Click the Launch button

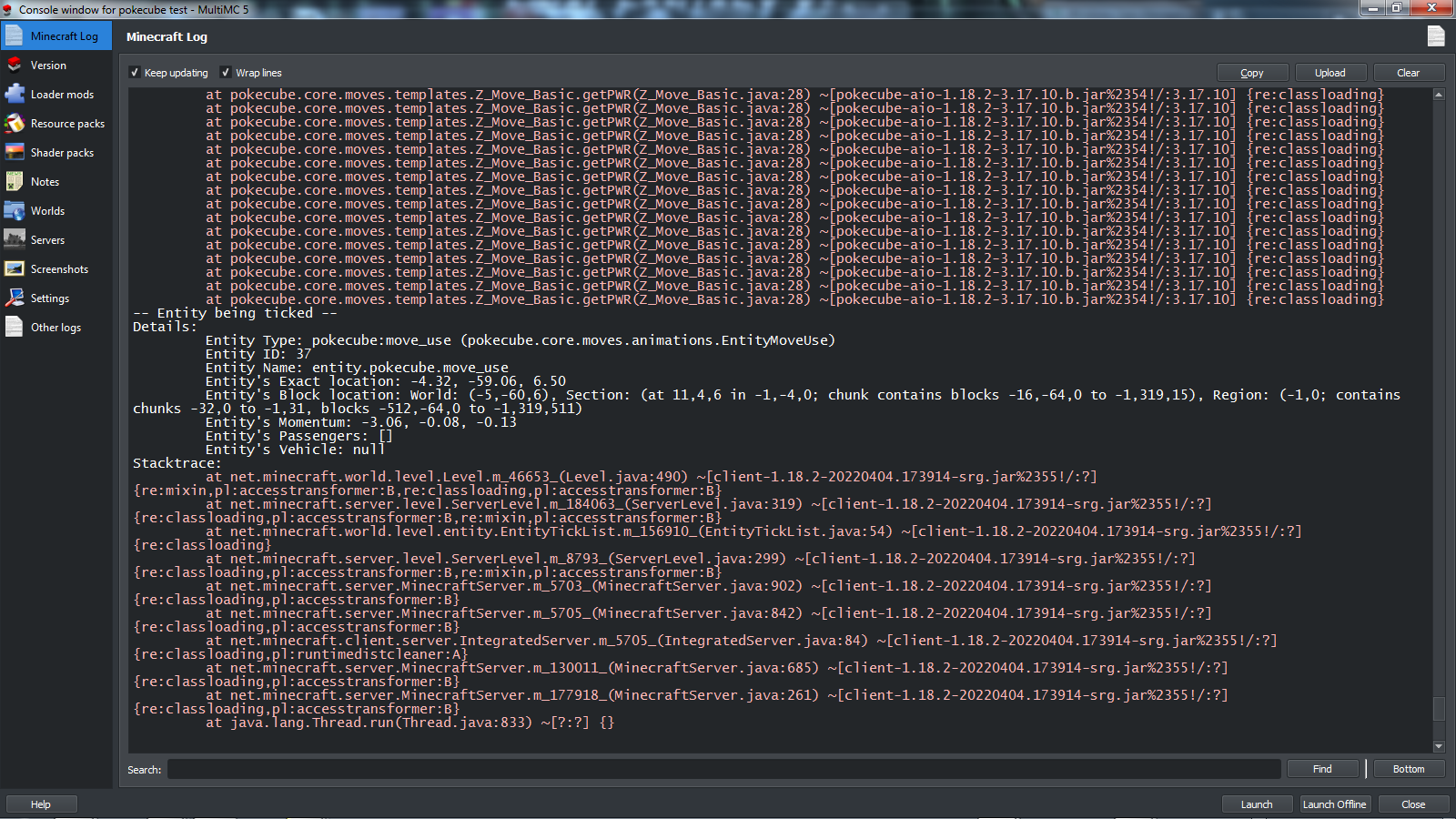[x=1257, y=804]
